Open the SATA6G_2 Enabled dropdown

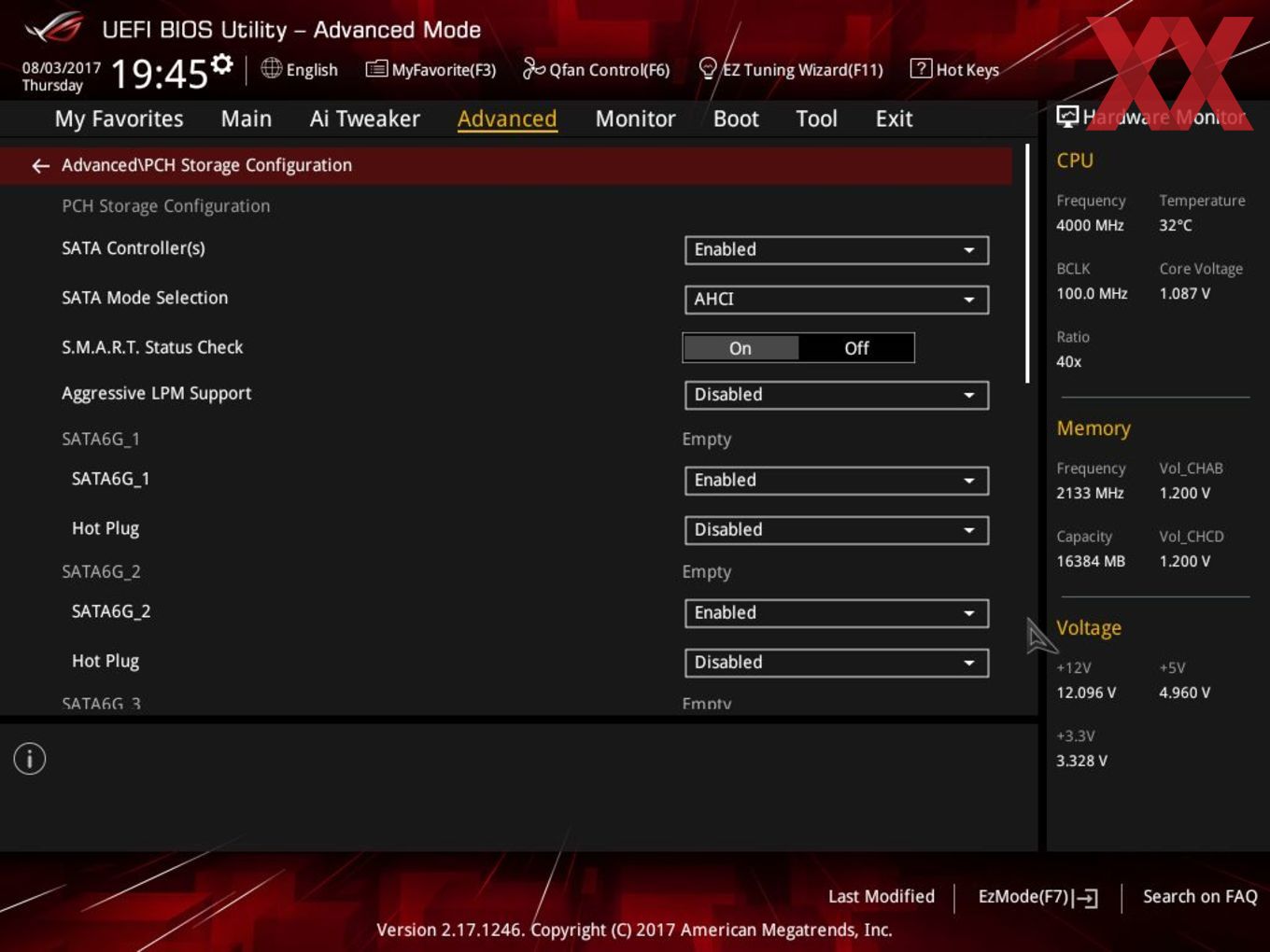pyautogui.click(x=837, y=613)
